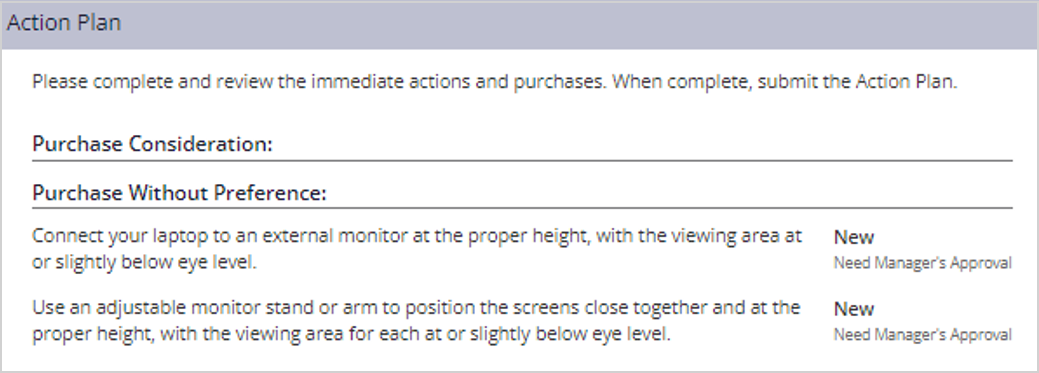
Task: Expand the Purchase Consideration section heading
Action: (x=152, y=144)
